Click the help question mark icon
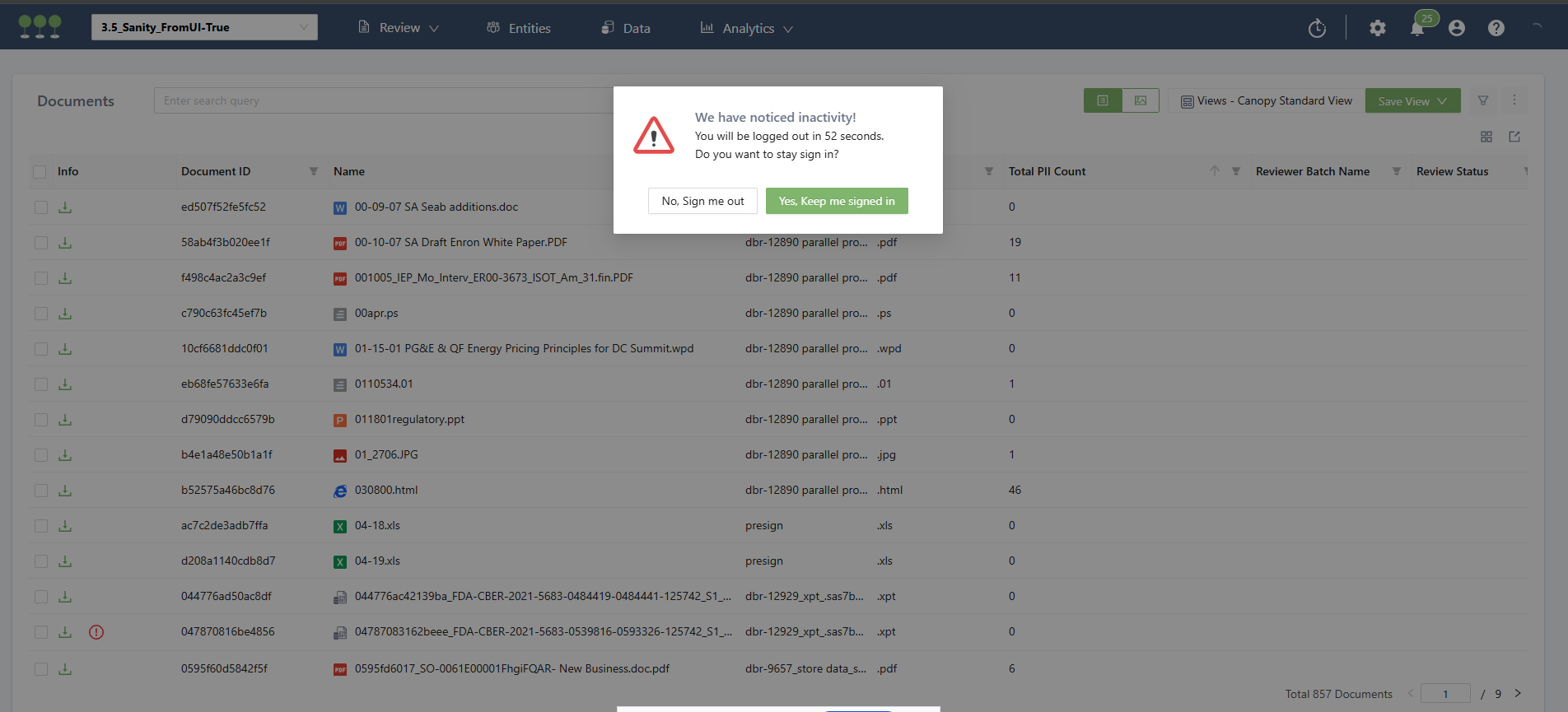 [x=1496, y=29]
